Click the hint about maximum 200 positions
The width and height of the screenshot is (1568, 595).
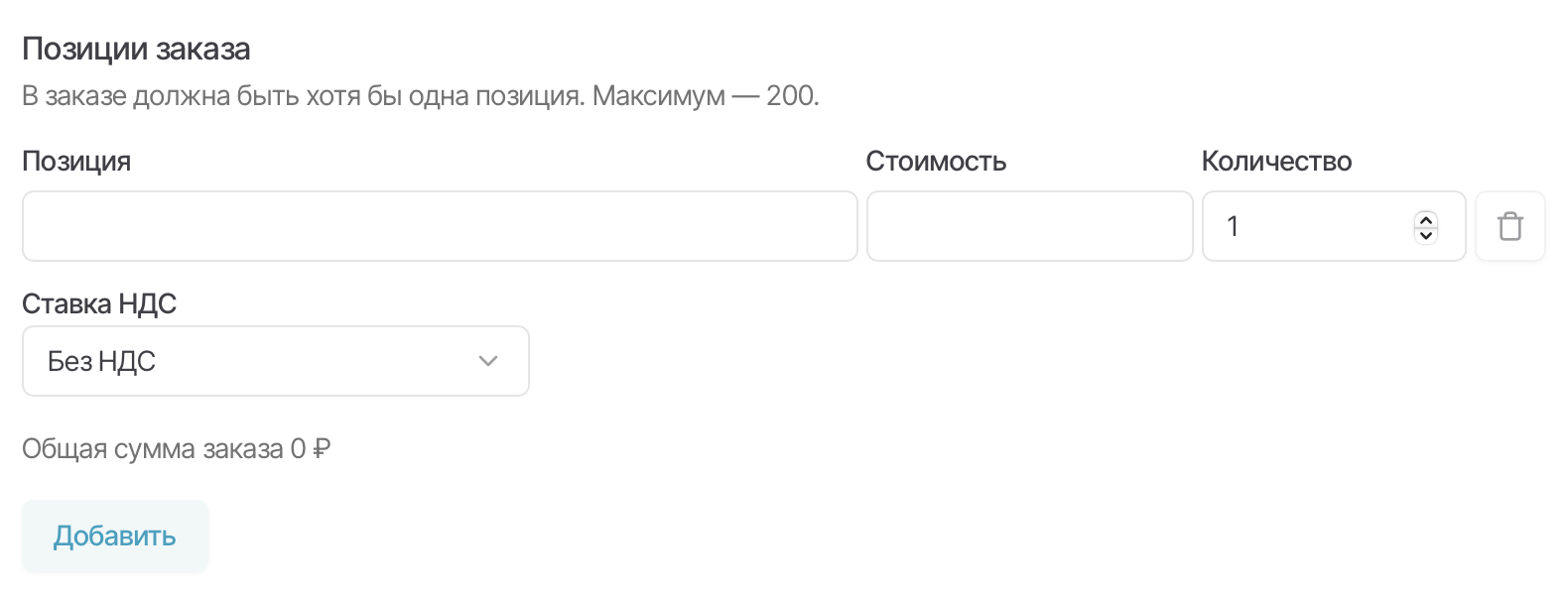pos(420,96)
